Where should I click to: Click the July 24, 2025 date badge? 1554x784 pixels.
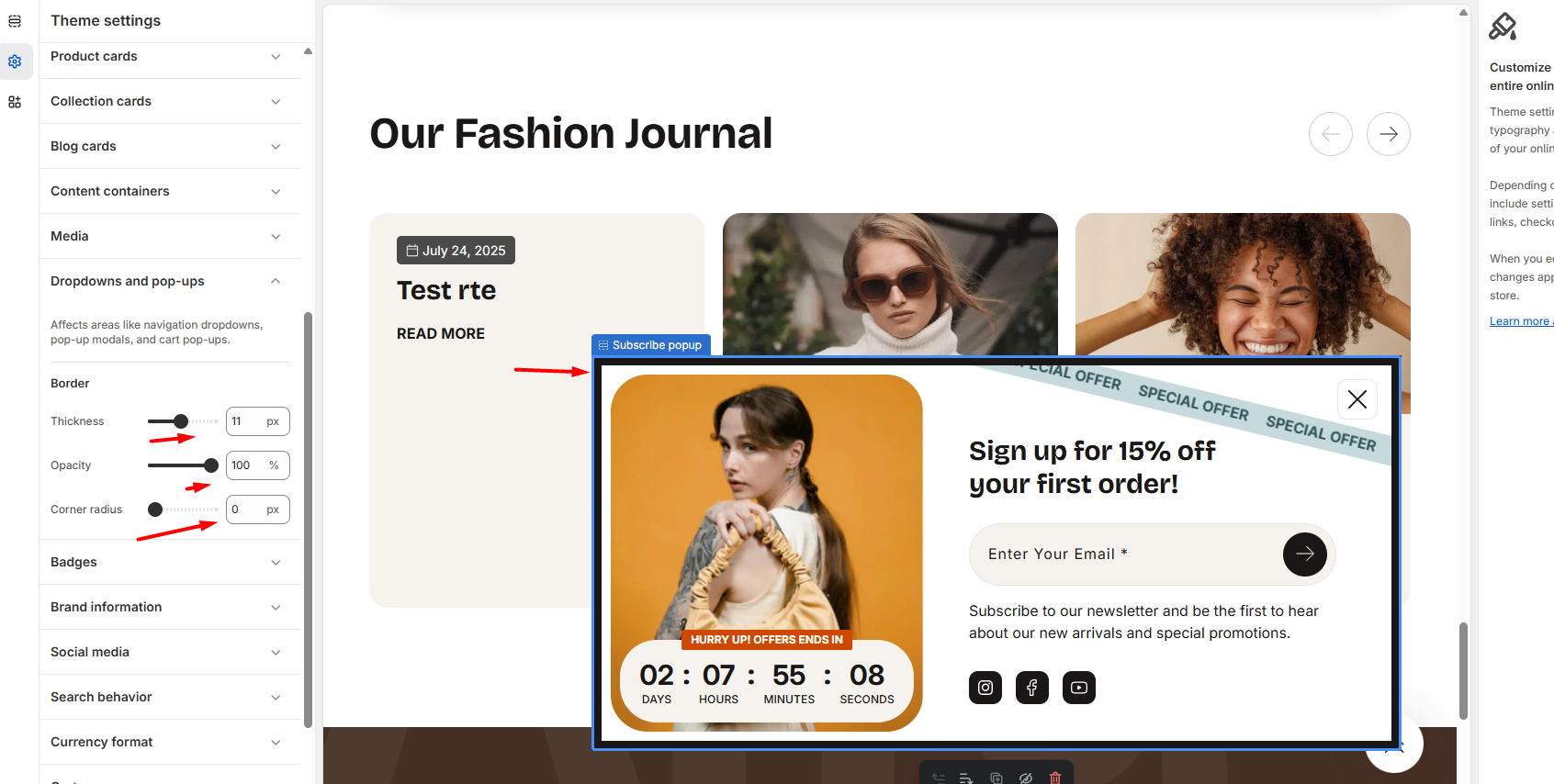[x=456, y=251]
